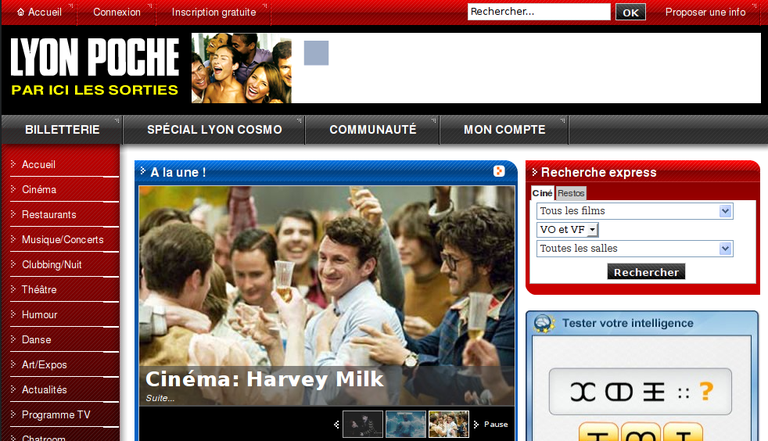Click the orange question mark in the puzzle

706,391
